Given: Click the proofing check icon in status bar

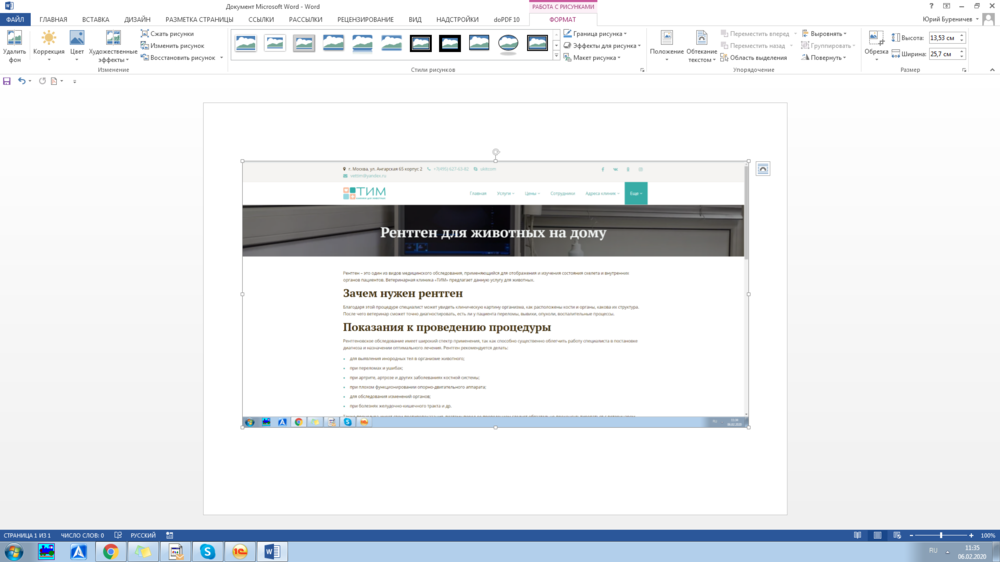Looking at the screenshot, I should pos(118,535).
